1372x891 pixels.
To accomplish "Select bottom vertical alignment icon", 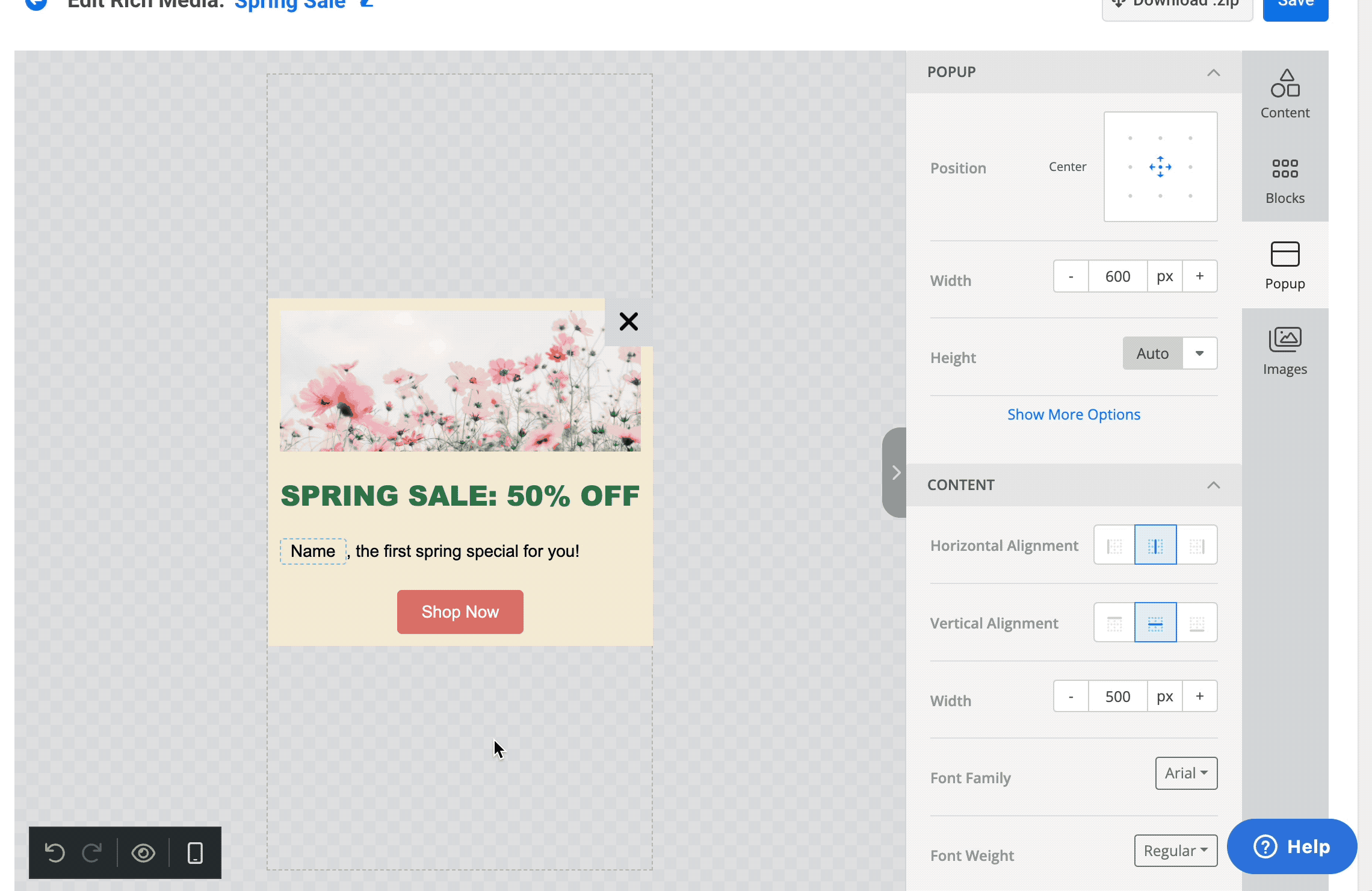I will [x=1197, y=623].
